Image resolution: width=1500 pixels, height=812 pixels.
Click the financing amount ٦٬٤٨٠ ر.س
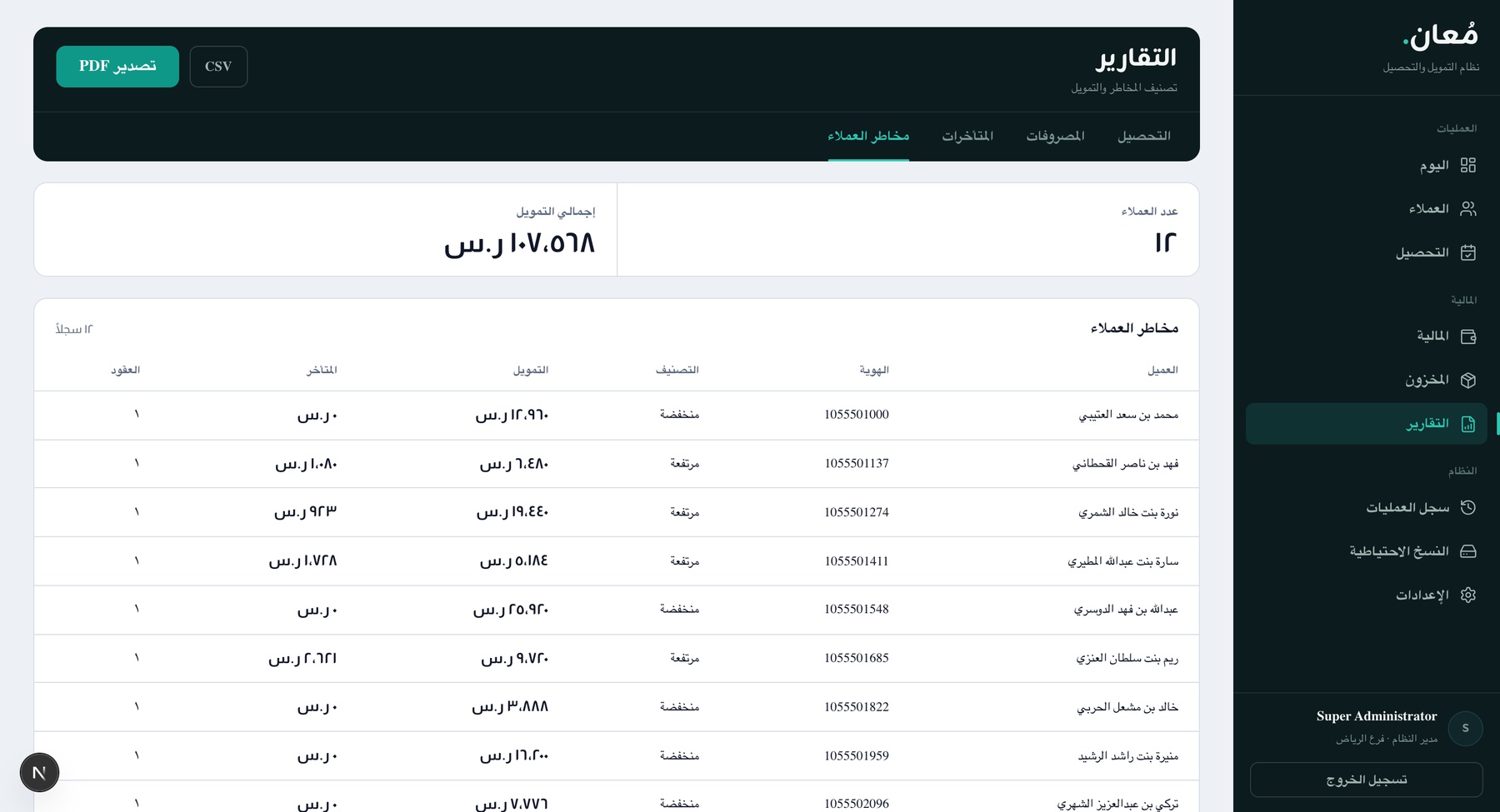[x=514, y=464]
